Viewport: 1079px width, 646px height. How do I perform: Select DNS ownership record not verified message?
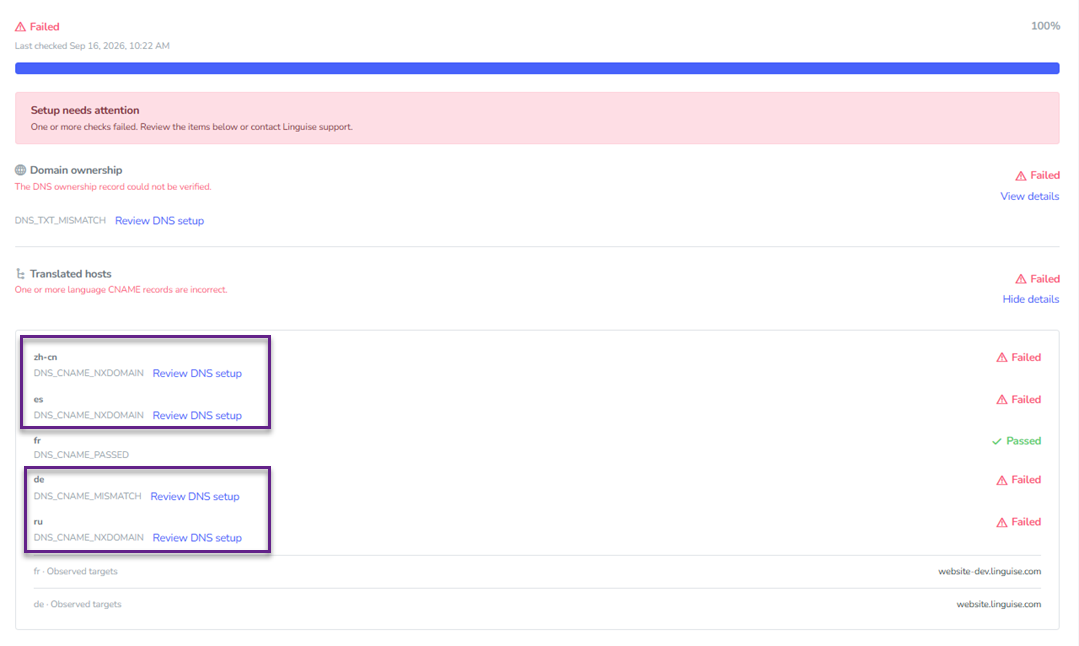point(114,187)
